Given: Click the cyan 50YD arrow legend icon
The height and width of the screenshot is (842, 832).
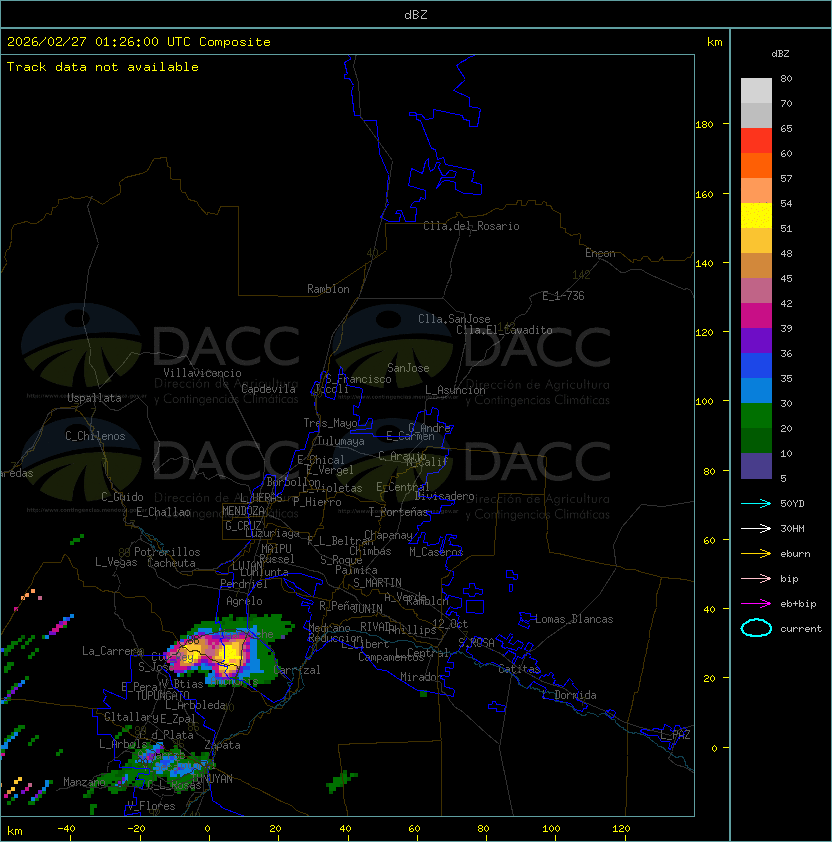Looking at the screenshot, I should coord(756,503).
